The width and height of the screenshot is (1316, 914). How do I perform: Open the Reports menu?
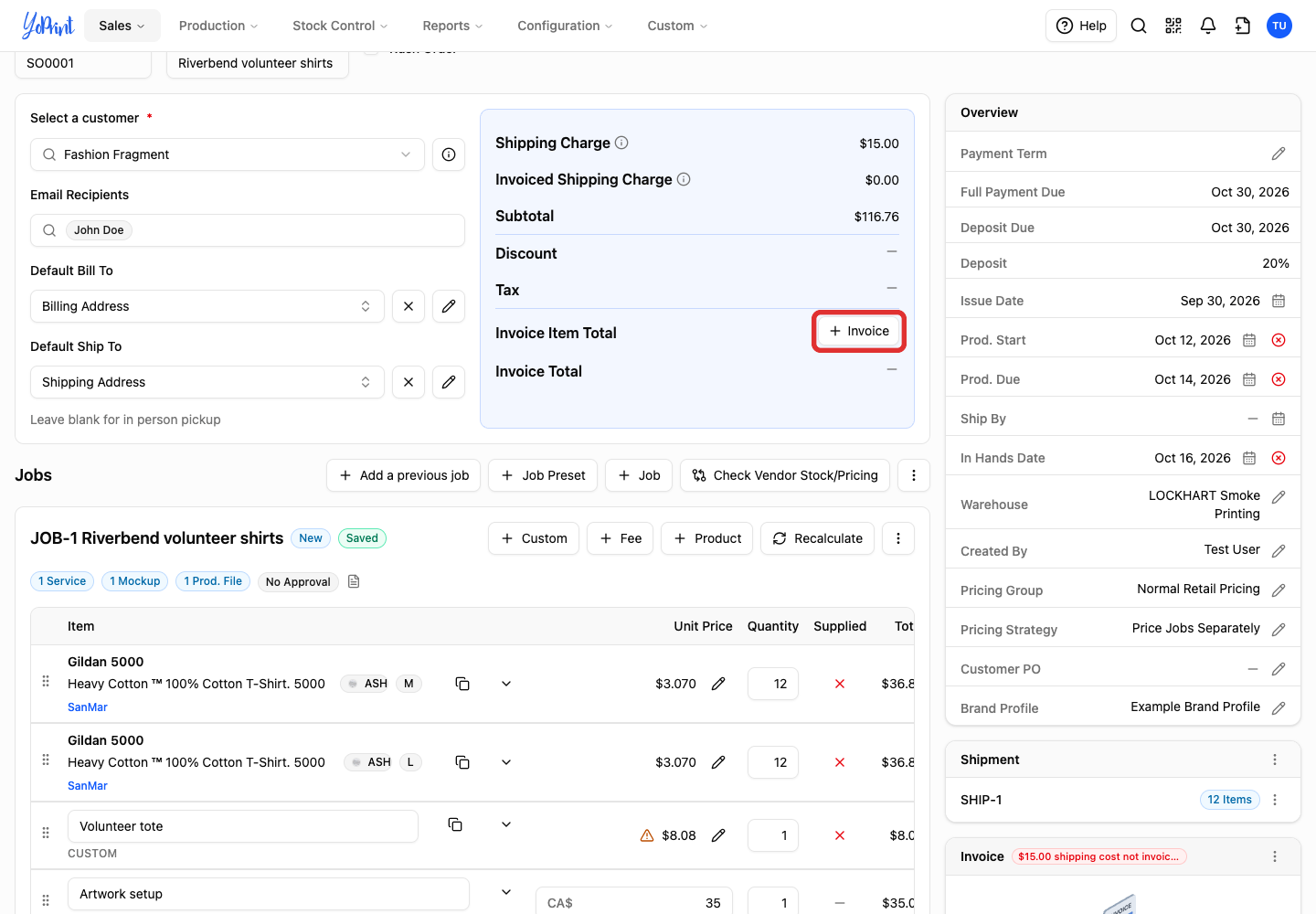tap(452, 26)
